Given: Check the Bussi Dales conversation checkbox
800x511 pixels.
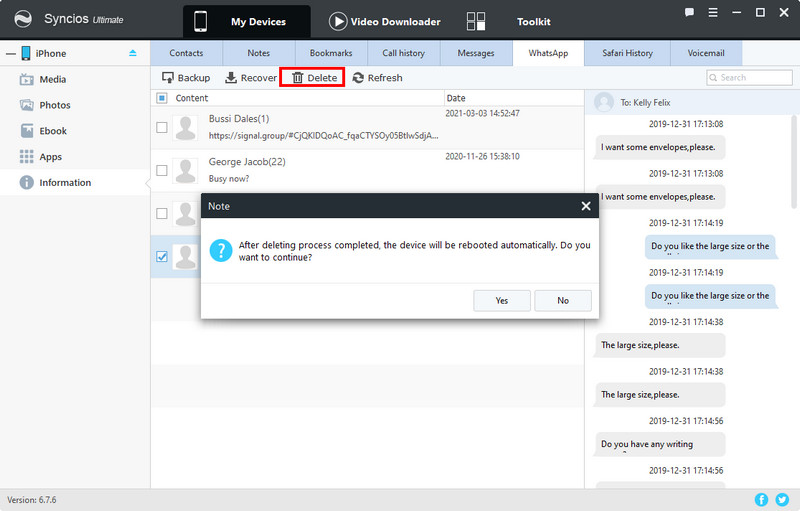Looking at the screenshot, I should point(162,127).
